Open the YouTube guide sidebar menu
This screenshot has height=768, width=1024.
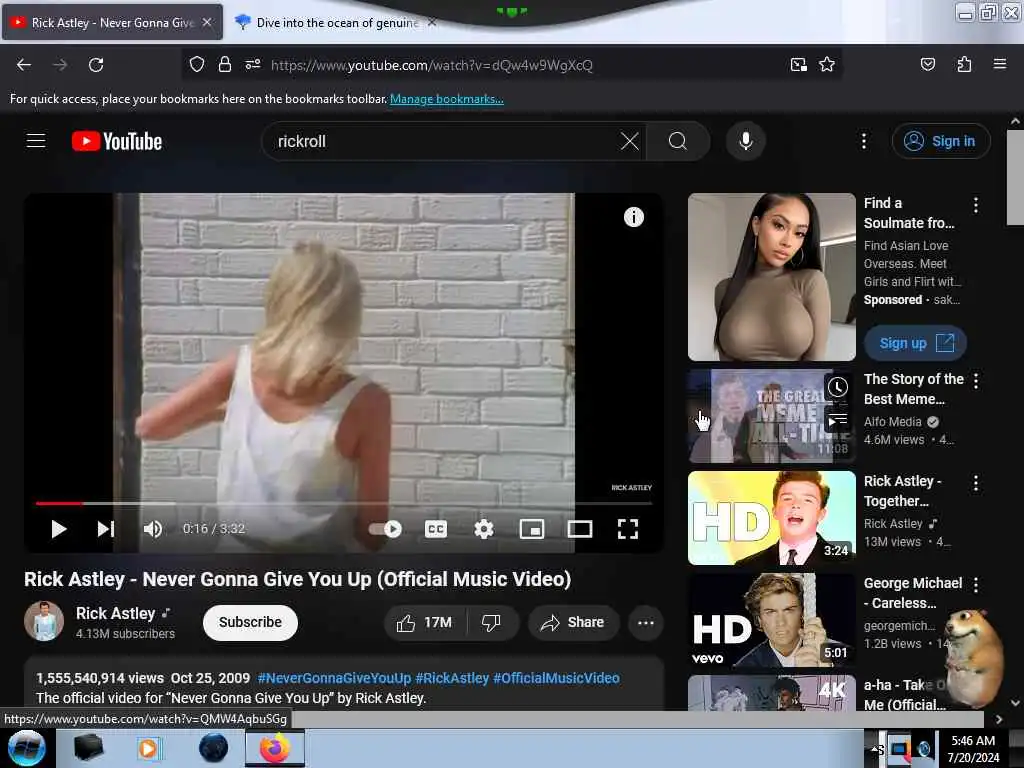(x=36, y=141)
